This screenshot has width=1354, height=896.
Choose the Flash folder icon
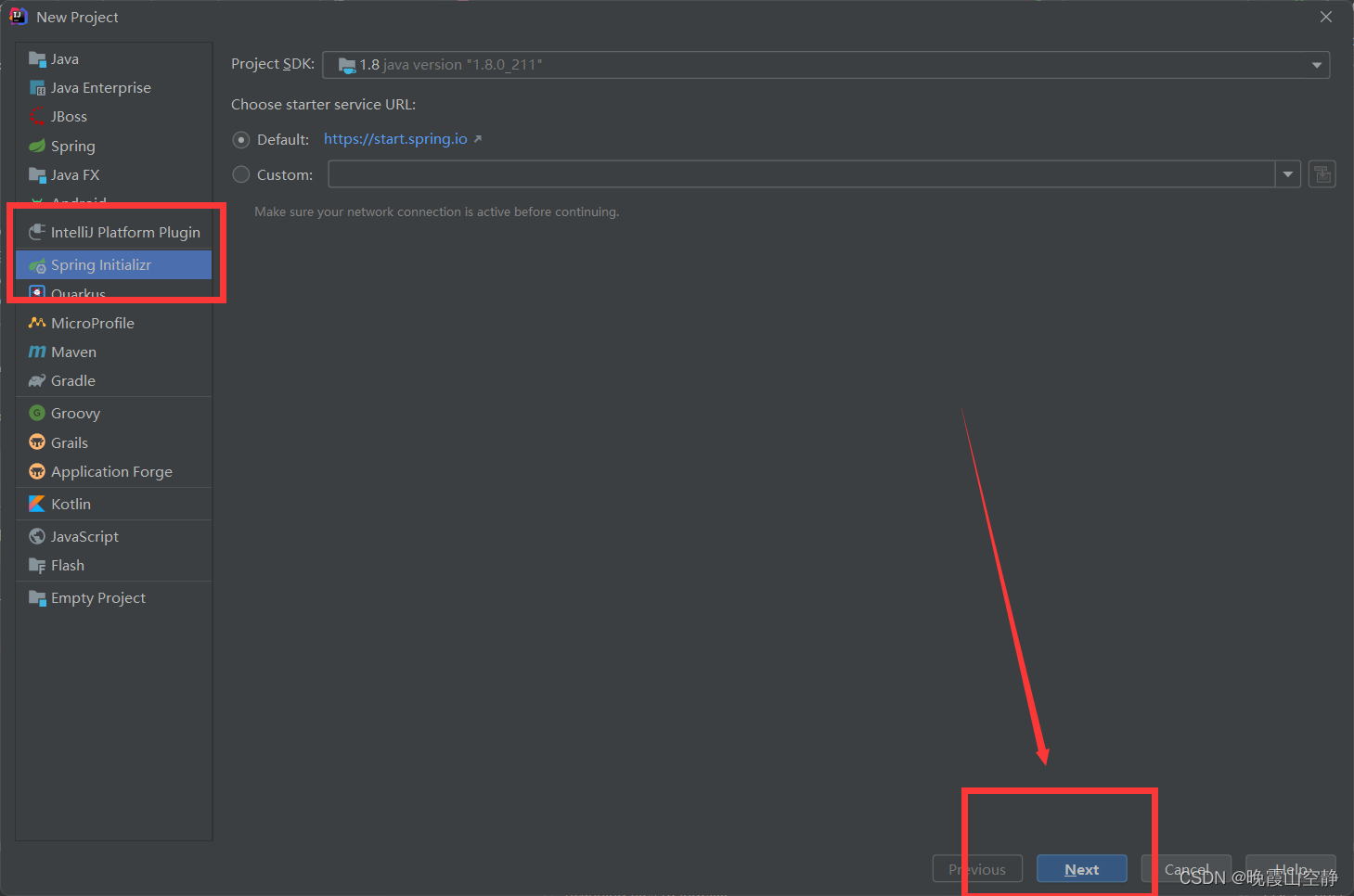(x=37, y=566)
